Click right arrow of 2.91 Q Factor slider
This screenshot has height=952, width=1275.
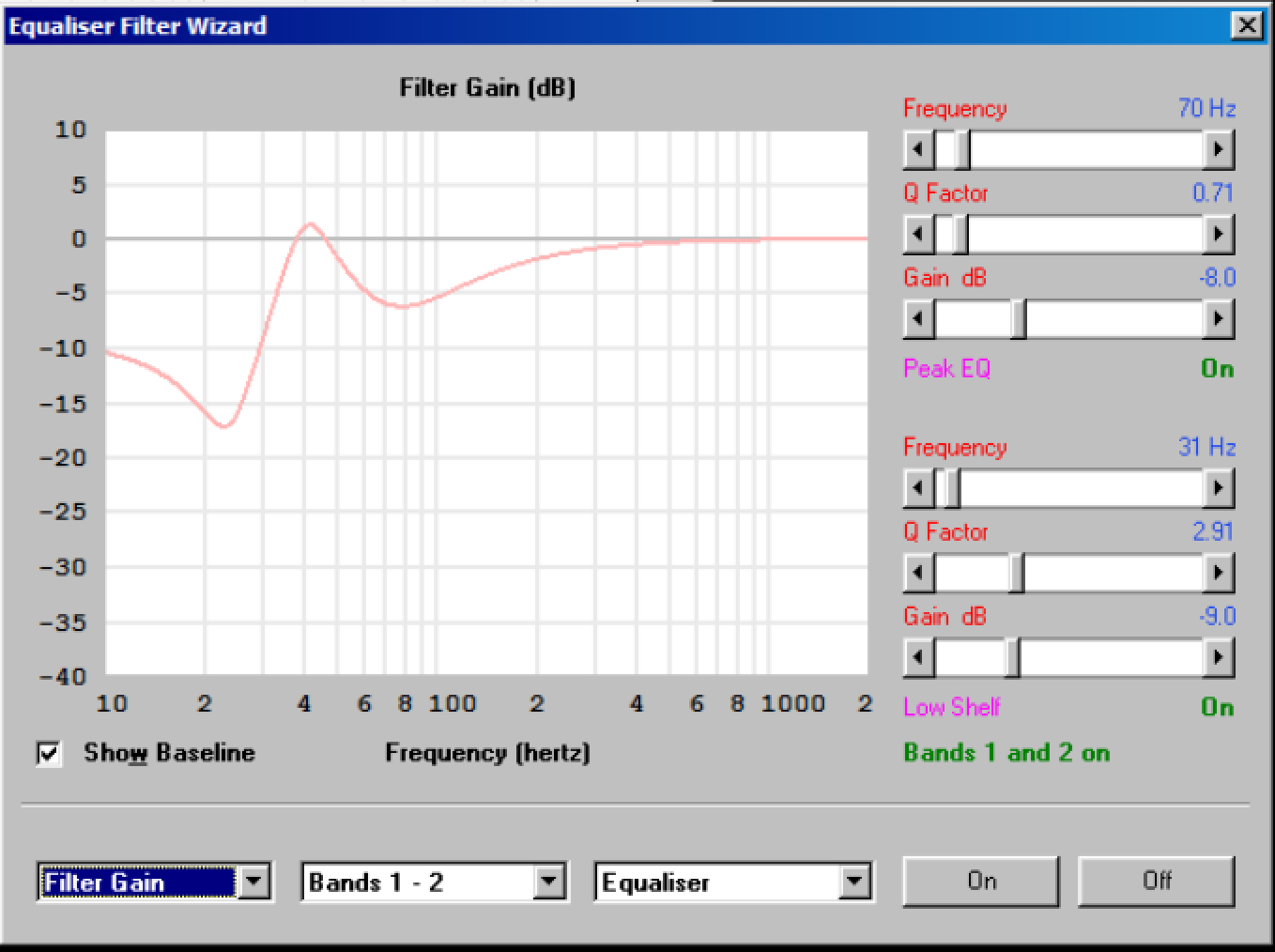pos(1218,573)
